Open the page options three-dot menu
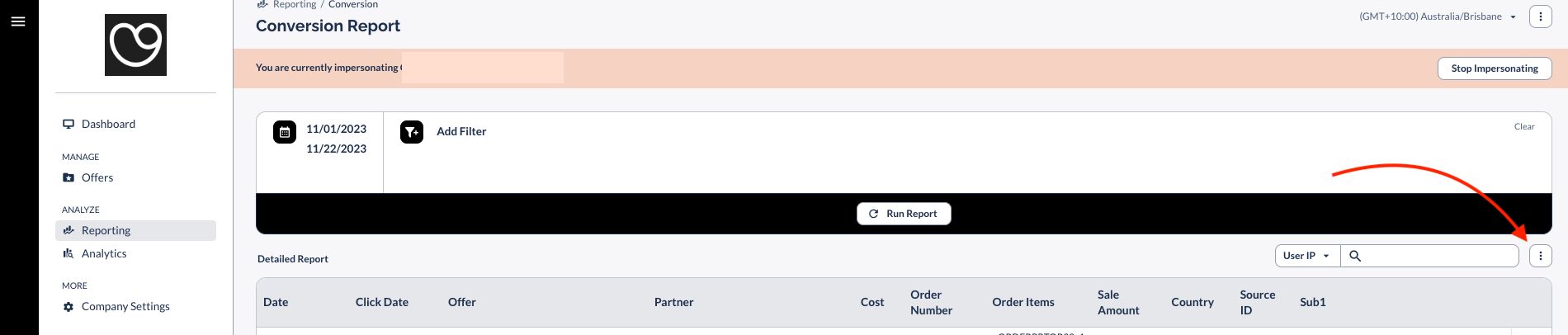This screenshot has height=335, width=1568. coord(1540,17)
